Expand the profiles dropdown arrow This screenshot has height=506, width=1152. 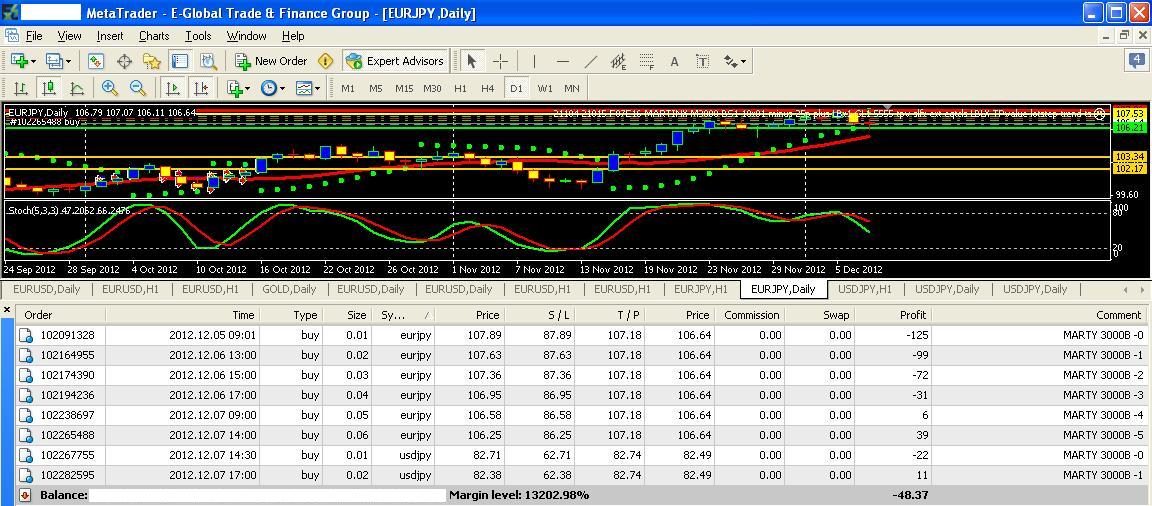(68, 62)
